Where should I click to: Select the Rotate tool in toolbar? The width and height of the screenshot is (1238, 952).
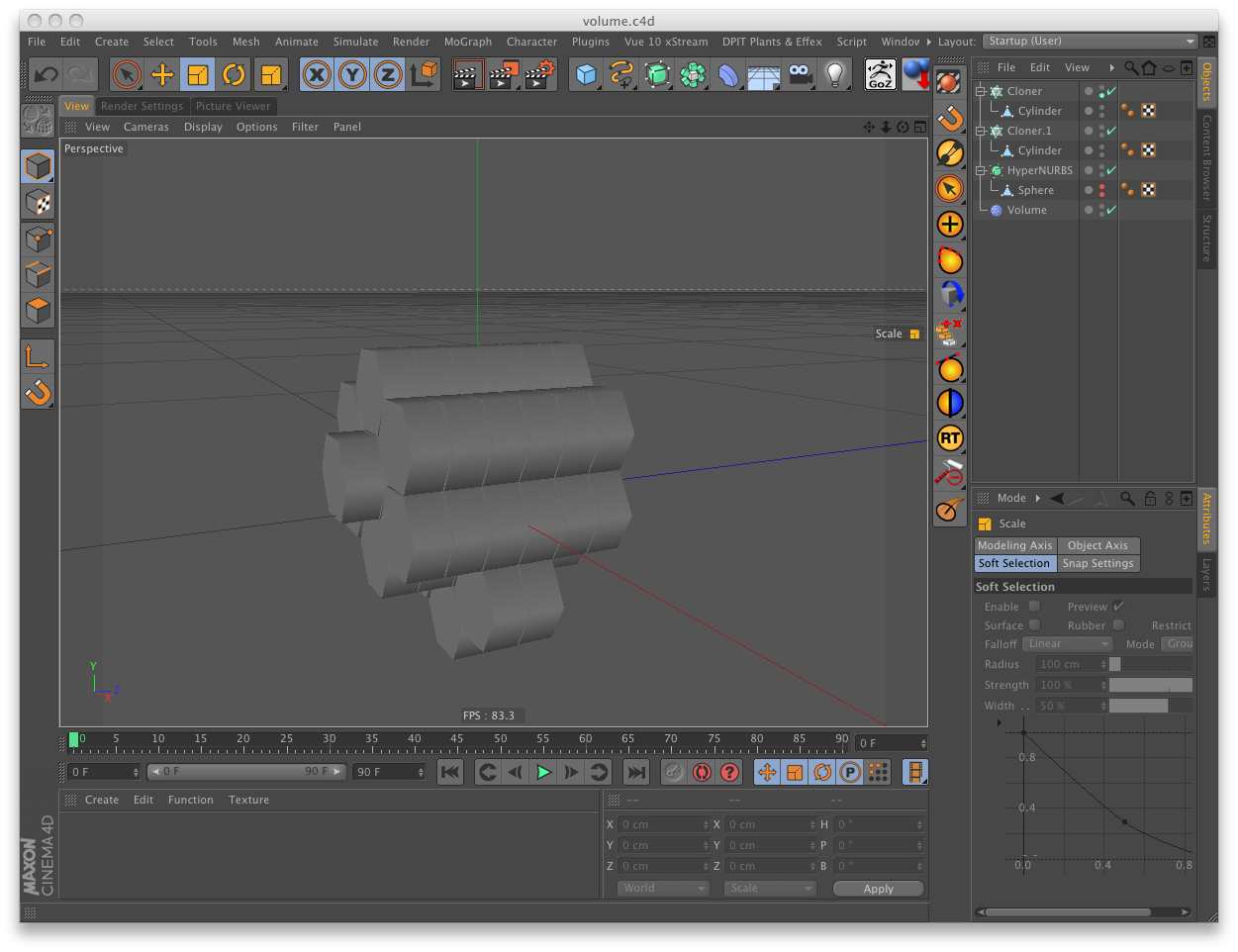(x=234, y=74)
